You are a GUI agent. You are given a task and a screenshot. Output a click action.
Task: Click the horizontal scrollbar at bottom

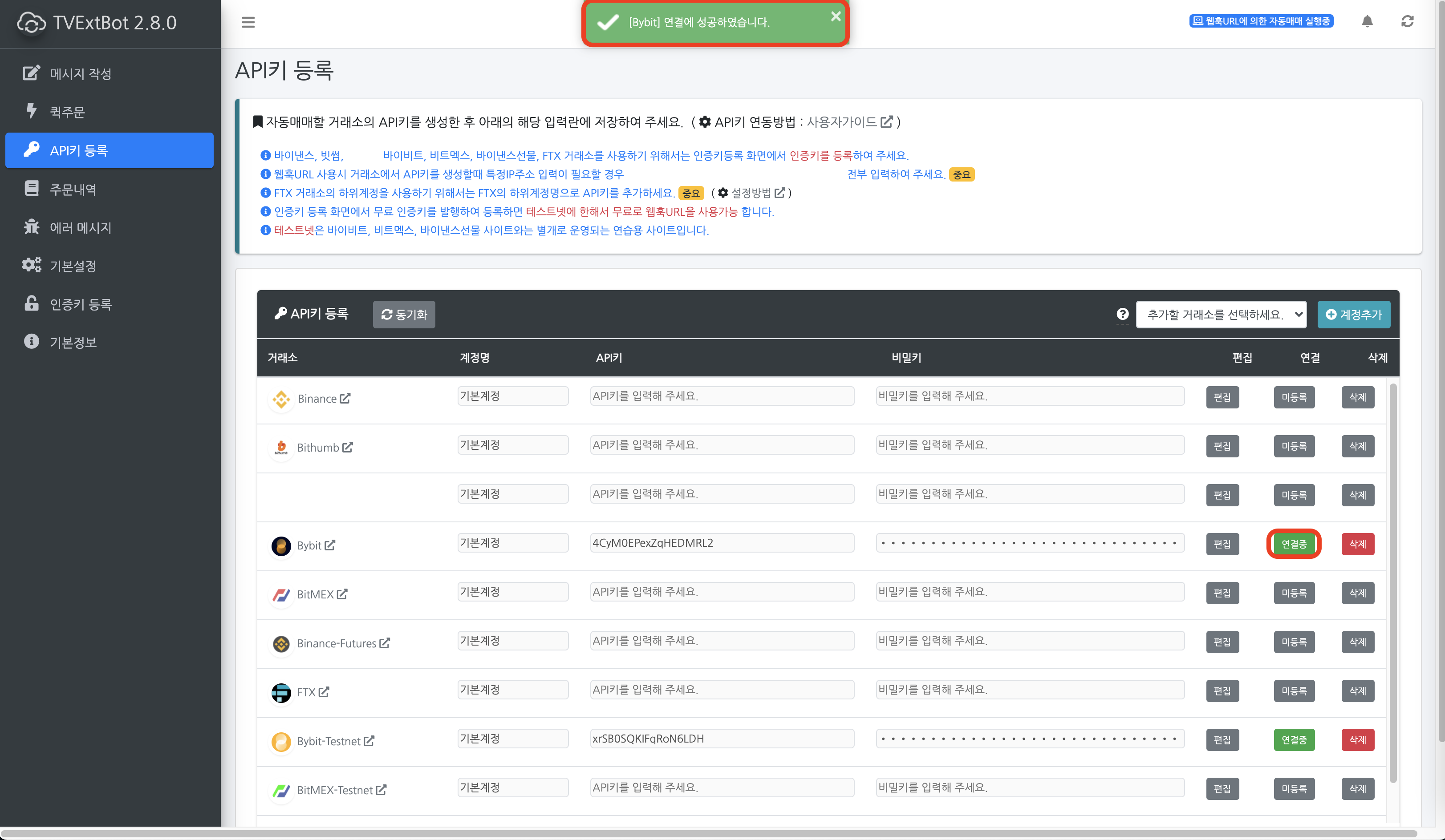709,834
